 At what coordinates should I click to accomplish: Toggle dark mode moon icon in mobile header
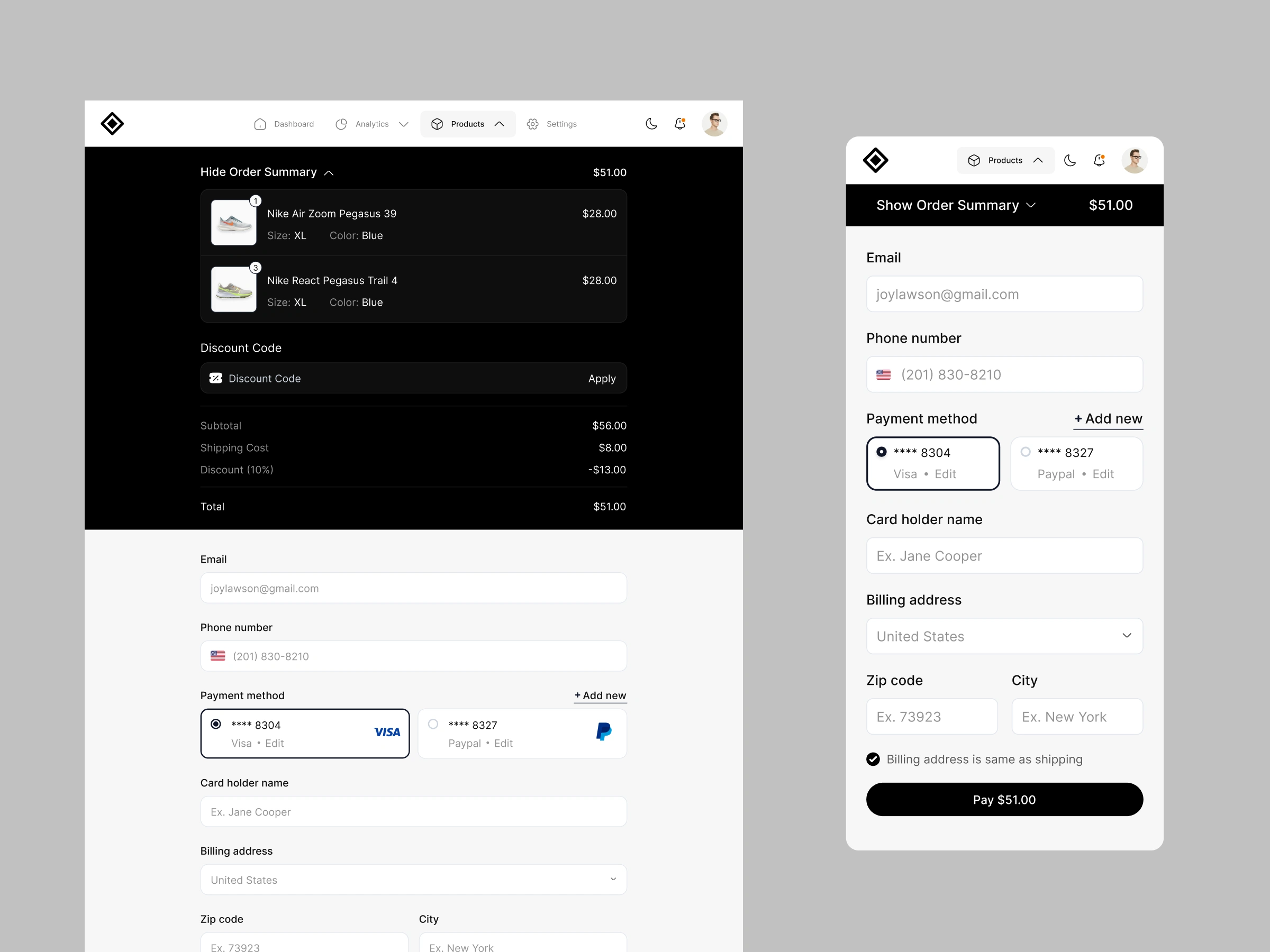(1069, 160)
